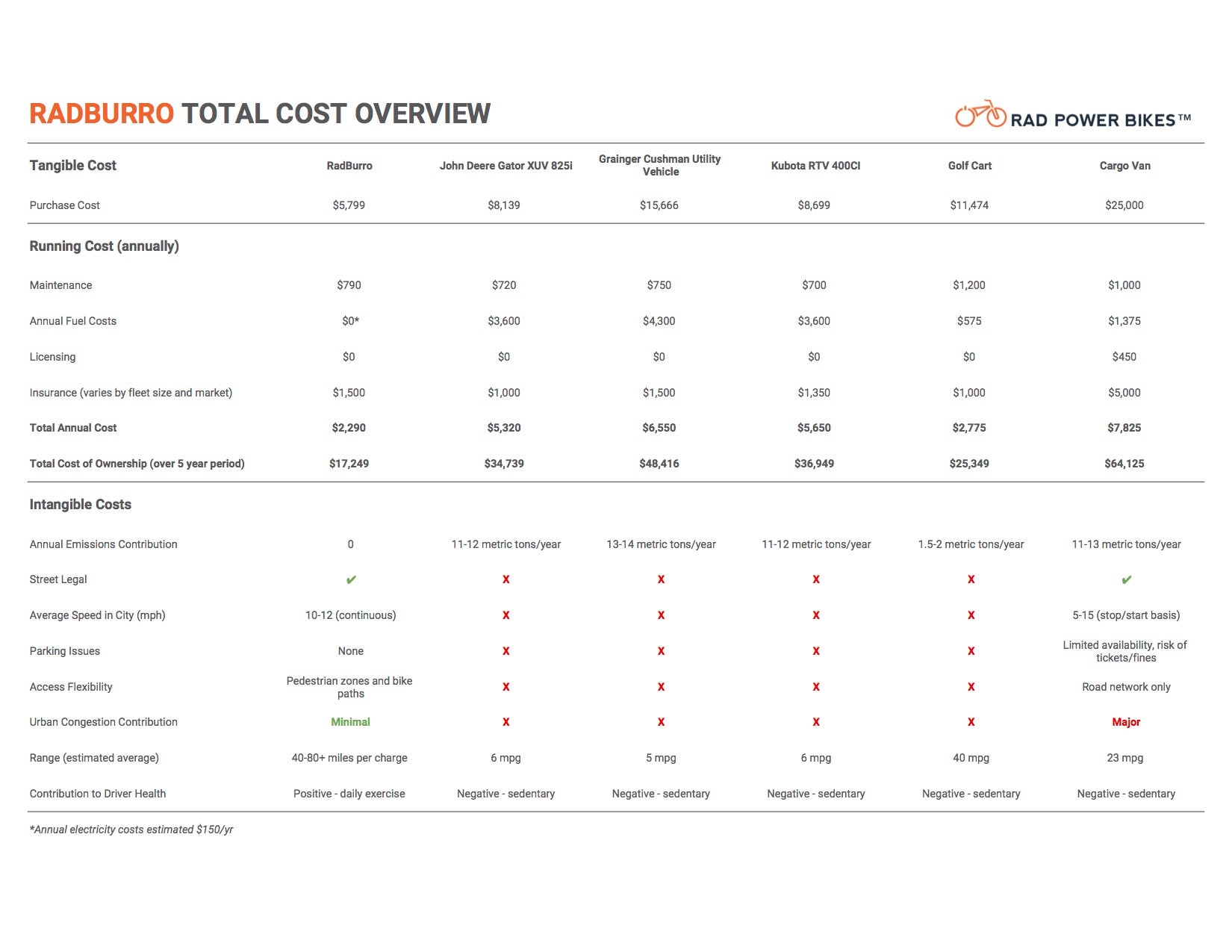Click the Rad Power Bikes bicycle logo icon
This screenshot has width=1232, height=952.
tap(980, 113)
